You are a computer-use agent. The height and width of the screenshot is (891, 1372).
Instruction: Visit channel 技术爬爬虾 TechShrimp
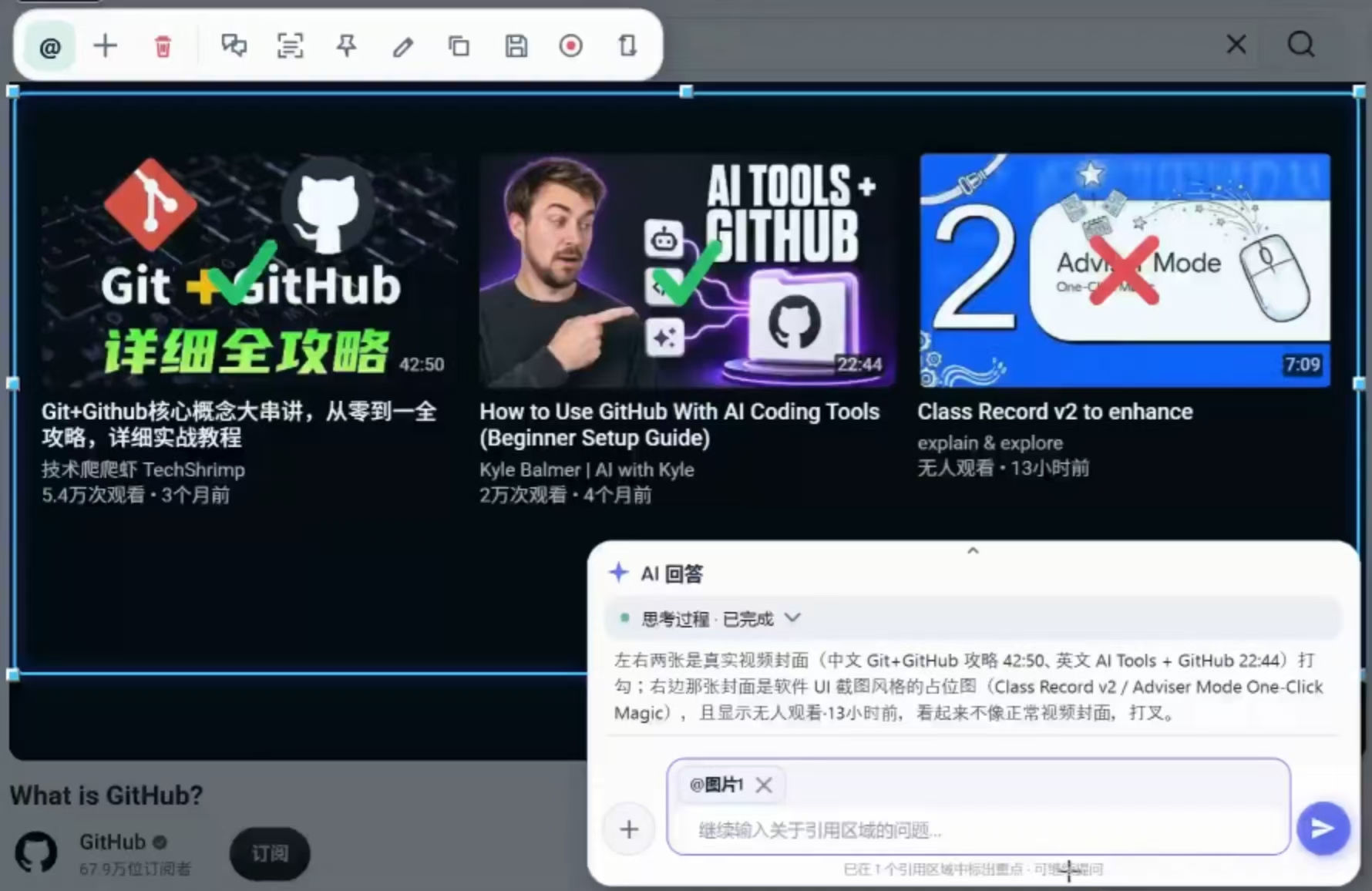click(143, 469)
